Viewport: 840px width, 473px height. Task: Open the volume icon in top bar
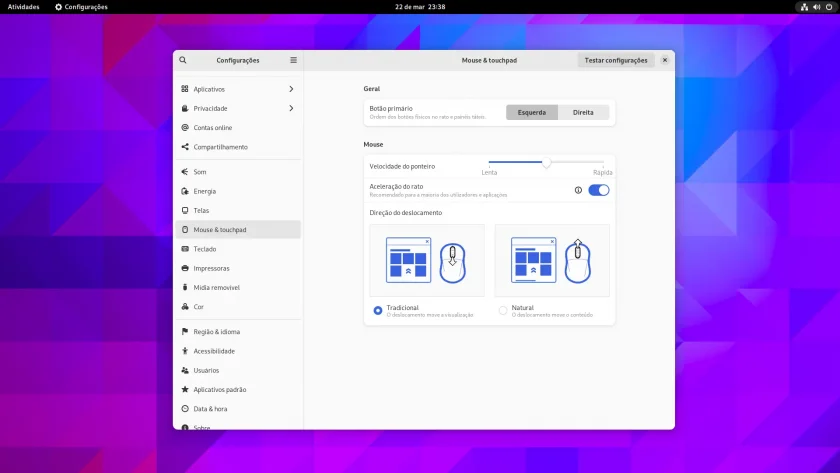point(816,7)
